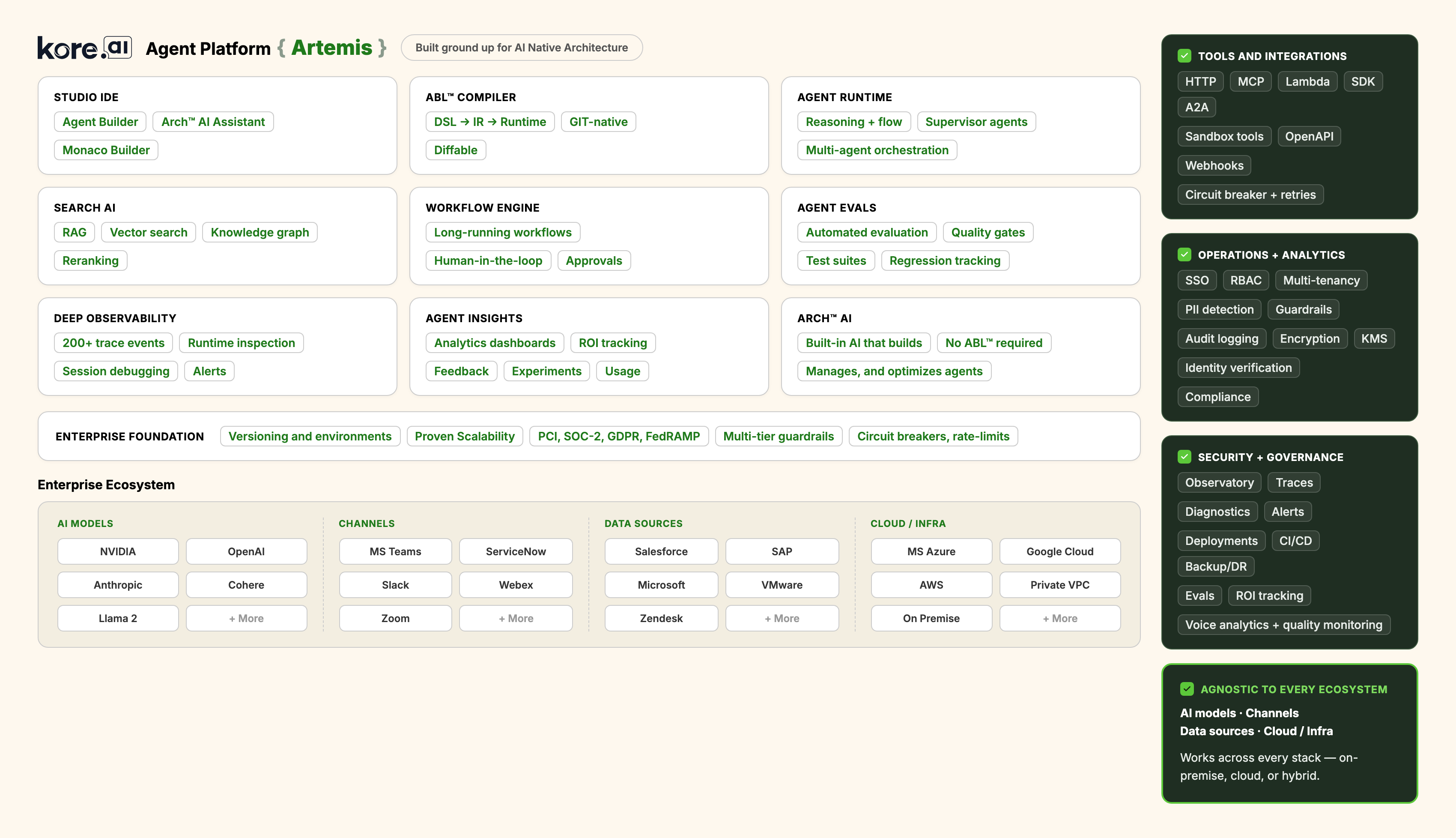
Task: Select the PII detection tag
Action: [1220, 310]
